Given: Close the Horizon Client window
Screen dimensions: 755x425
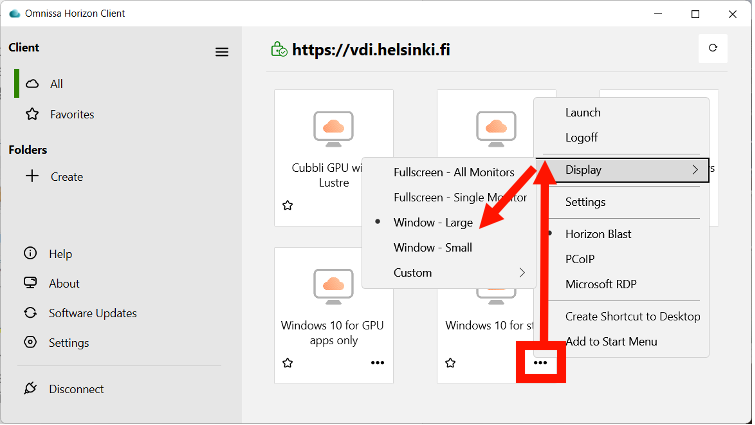Looking at the screenshot, I should tap(732, 14).
